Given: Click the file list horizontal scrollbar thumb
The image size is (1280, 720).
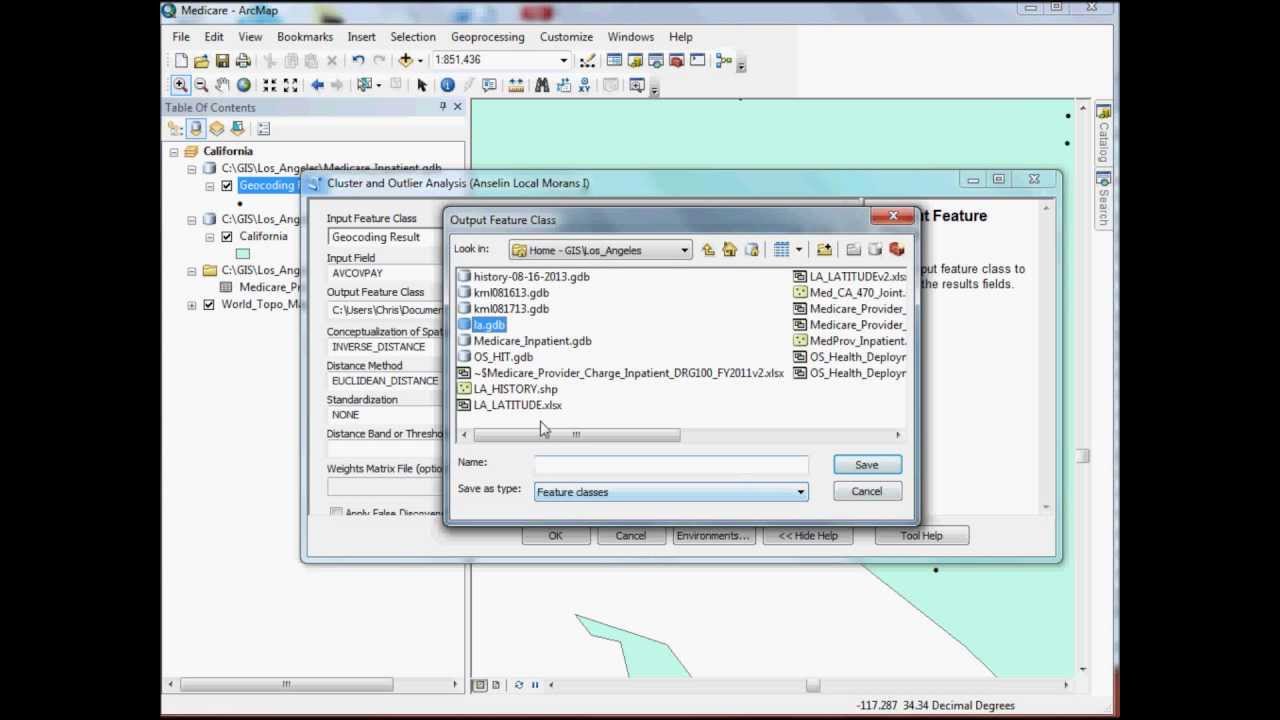Looking at the screenshot, I should (x=576, y=435).
